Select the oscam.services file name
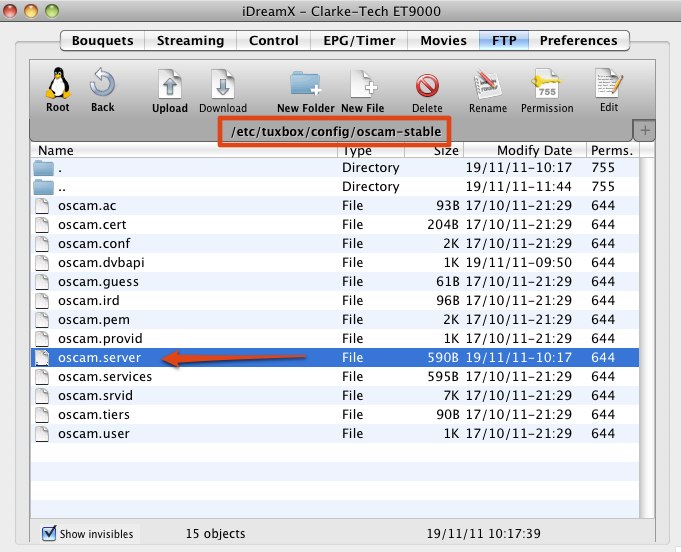The width and height of the screenshot is (681, 552). pyautogui.click(x=105, y=377)
